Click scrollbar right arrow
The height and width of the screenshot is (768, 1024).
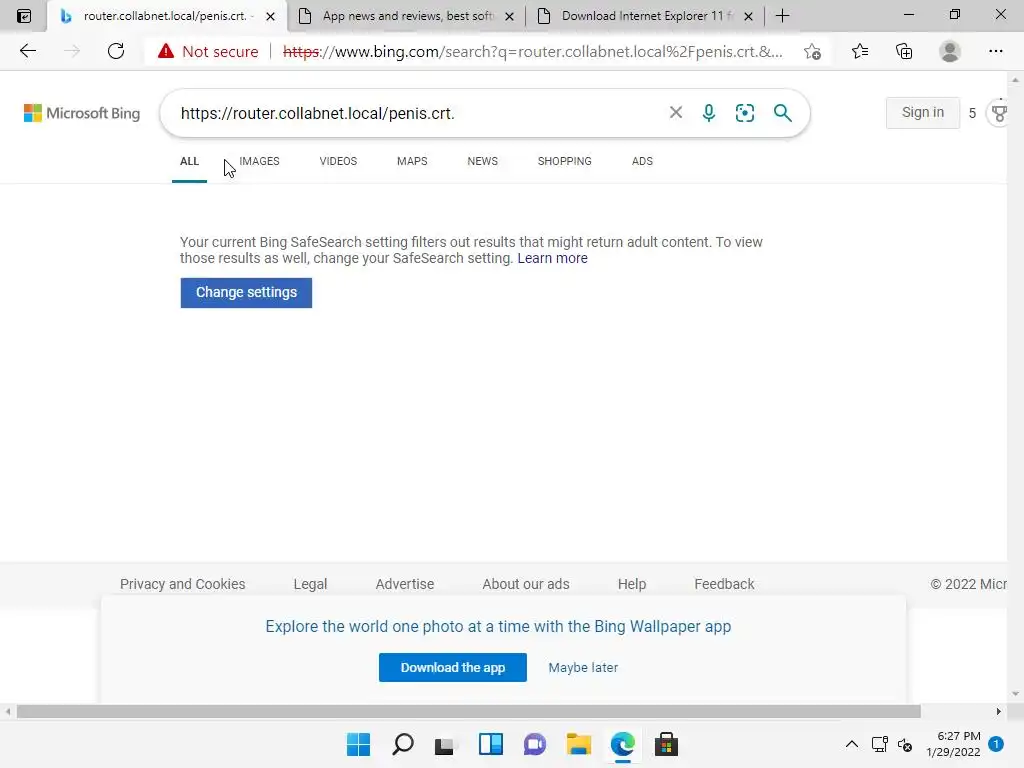(x=998, y=711)
